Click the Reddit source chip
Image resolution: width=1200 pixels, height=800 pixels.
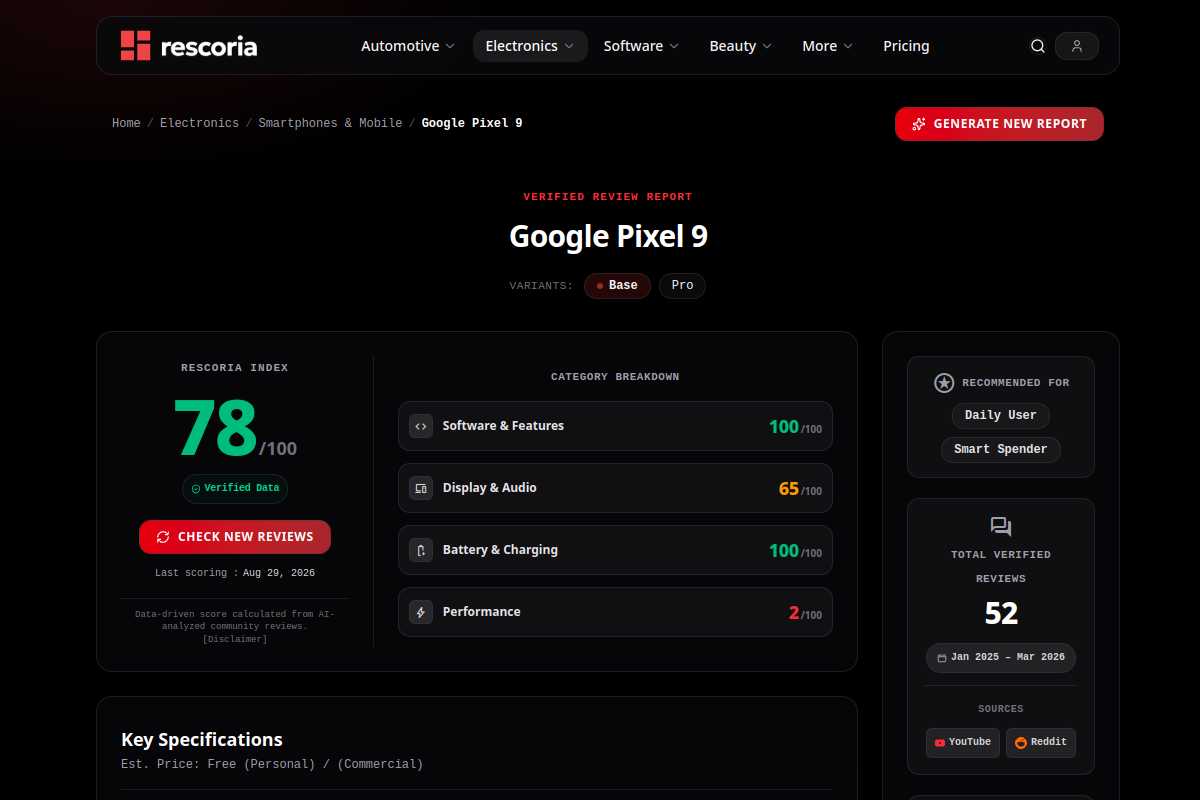click(x=1041, y=743)
